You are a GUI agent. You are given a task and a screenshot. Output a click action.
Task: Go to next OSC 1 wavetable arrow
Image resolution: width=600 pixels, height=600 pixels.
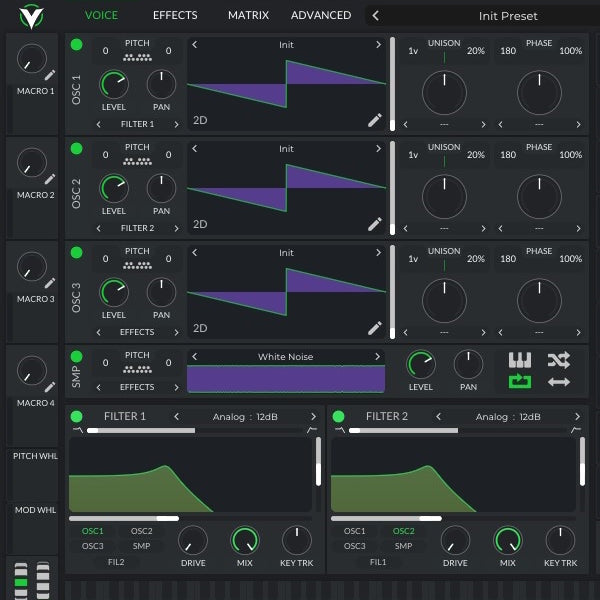click(x=378, y=45)
